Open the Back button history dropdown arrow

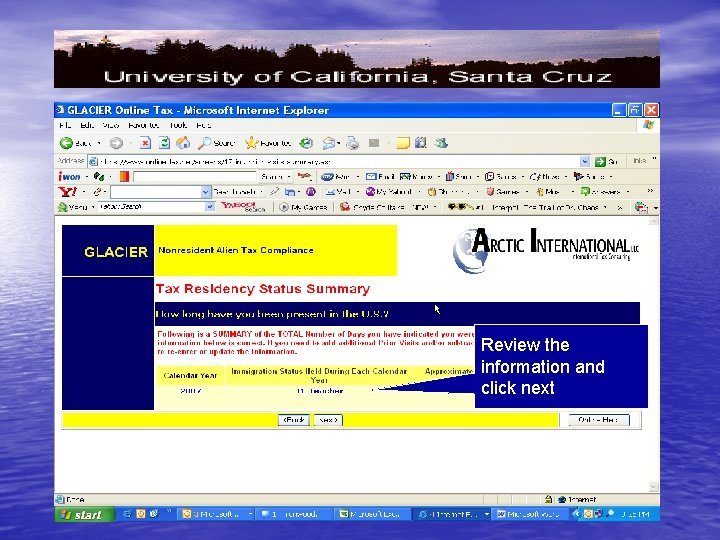[98, 144]
